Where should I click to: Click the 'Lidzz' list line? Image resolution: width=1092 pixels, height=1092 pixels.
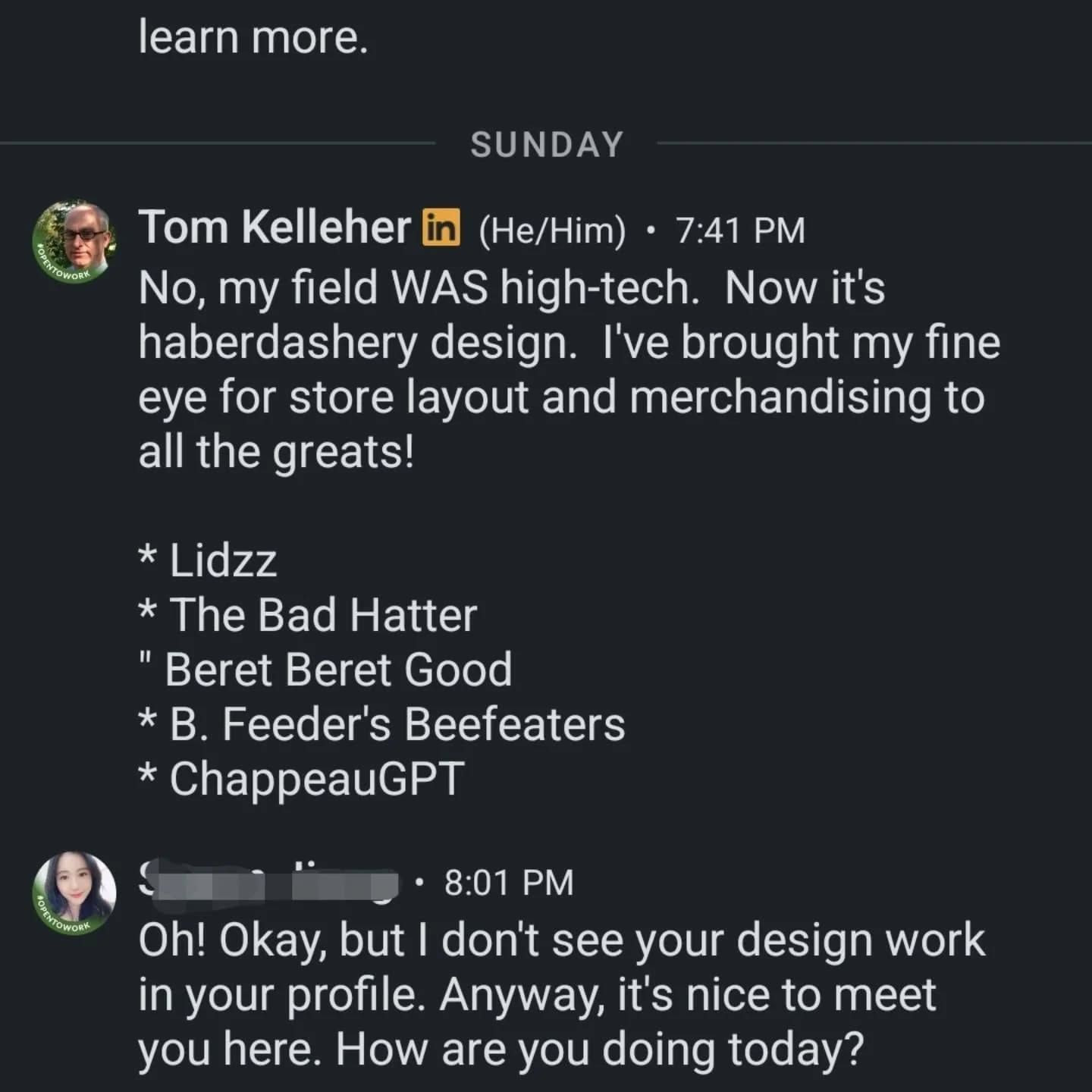[208, 560]
